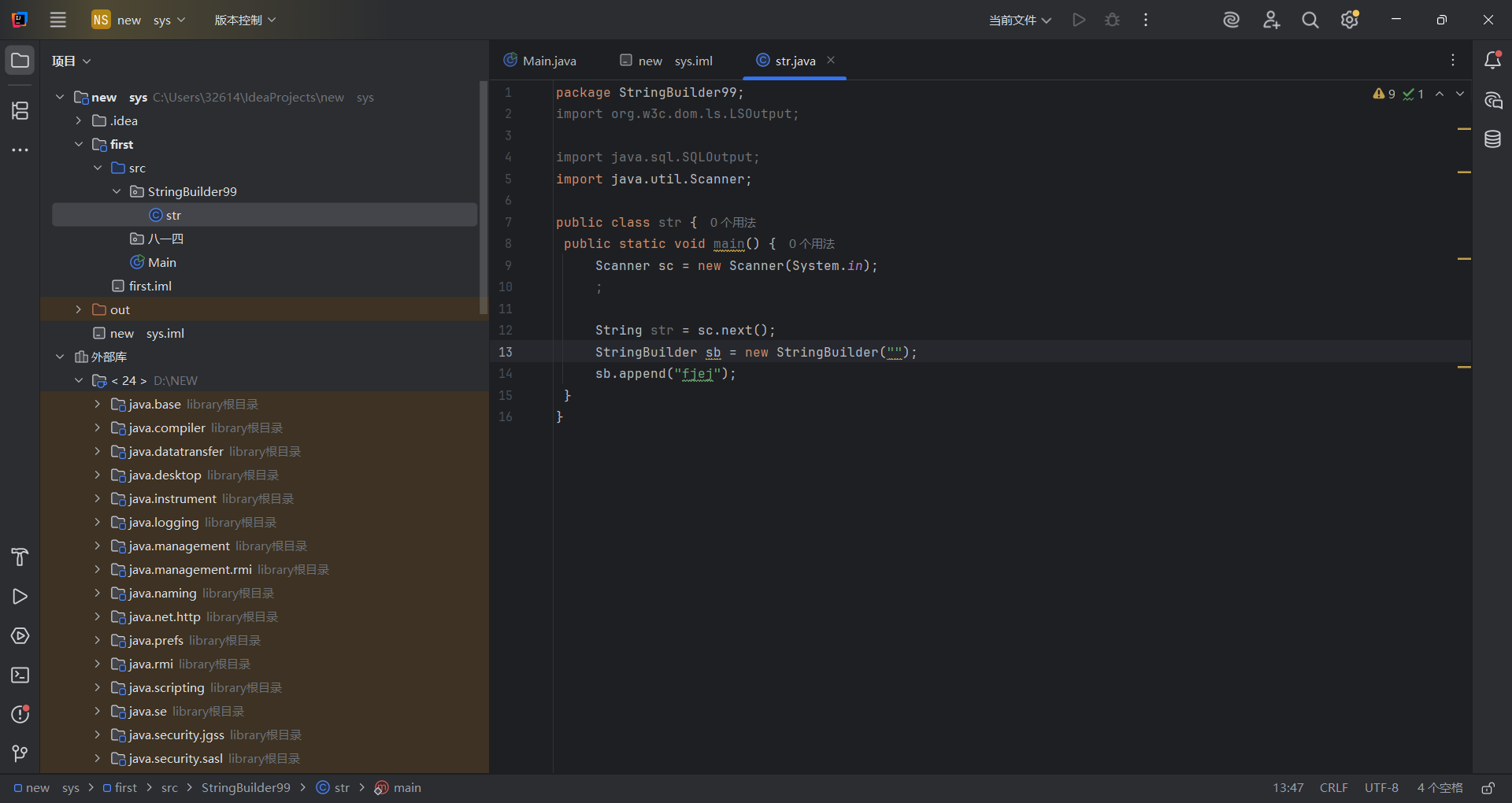Open the AI Assistant swirl icon
The width and height of the screenshot is (1512, 803).
point(1231,20)
